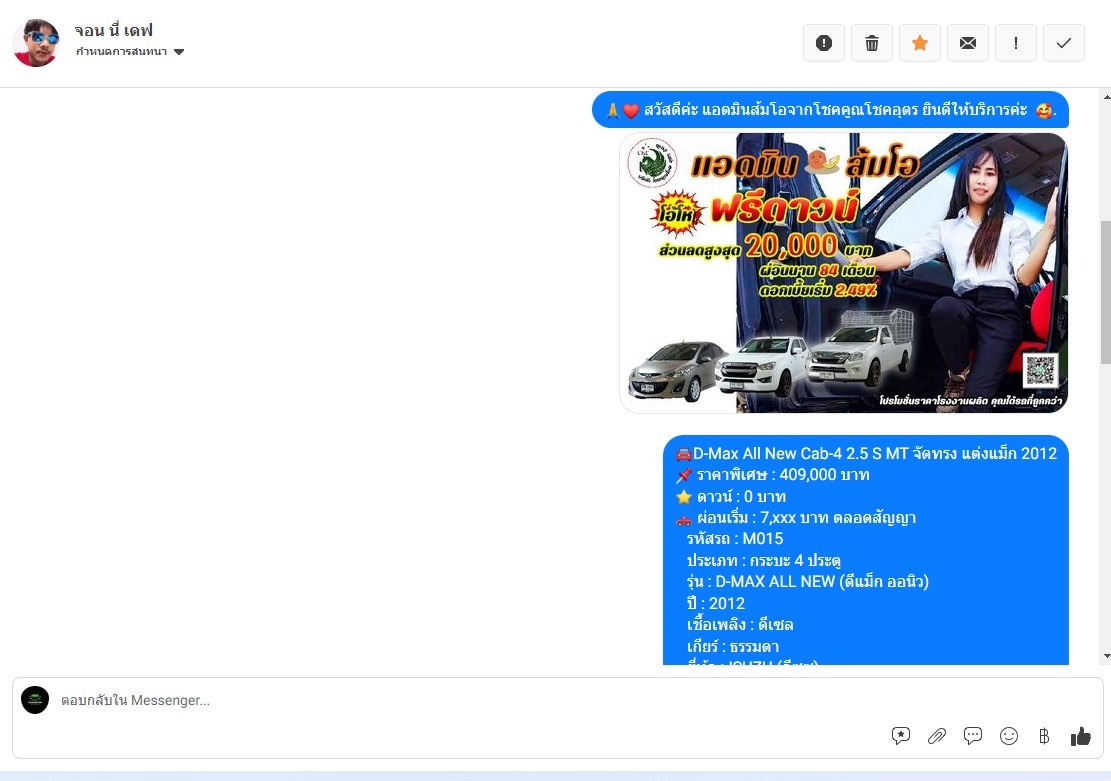Star this conversation with the orange star
The height and width of the screenshot is (781, 1111).
point(920,43)
